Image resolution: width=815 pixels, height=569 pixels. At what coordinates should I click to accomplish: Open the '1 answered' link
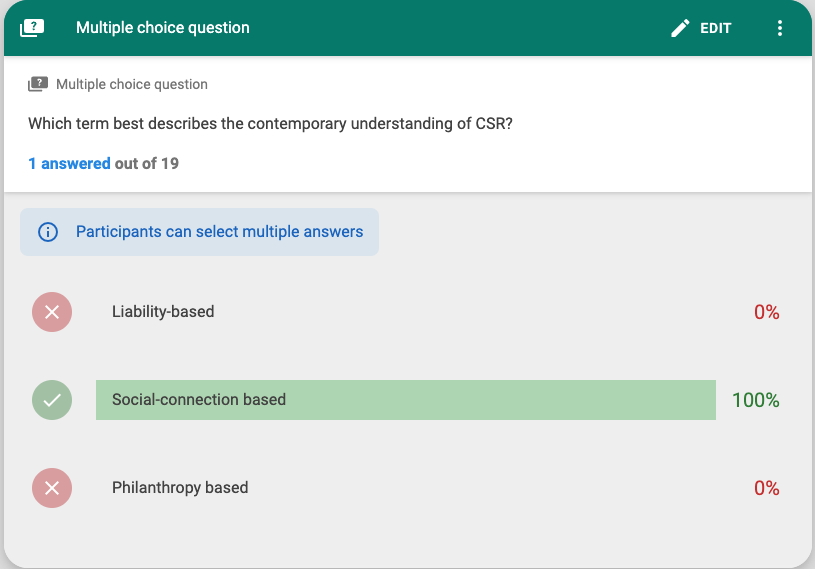(69, 164)
